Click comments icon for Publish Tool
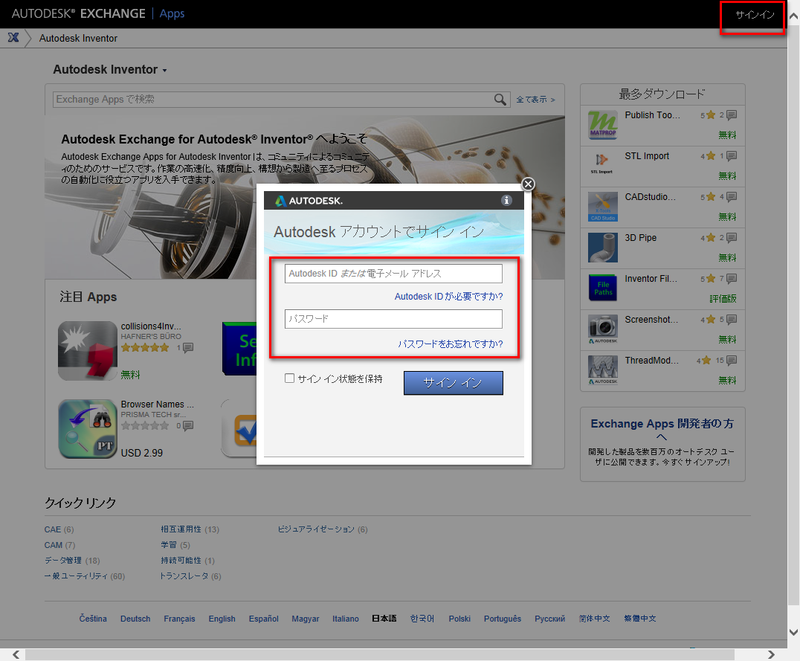The width and height of the screenshot is (800, 661). click(731, 115)
